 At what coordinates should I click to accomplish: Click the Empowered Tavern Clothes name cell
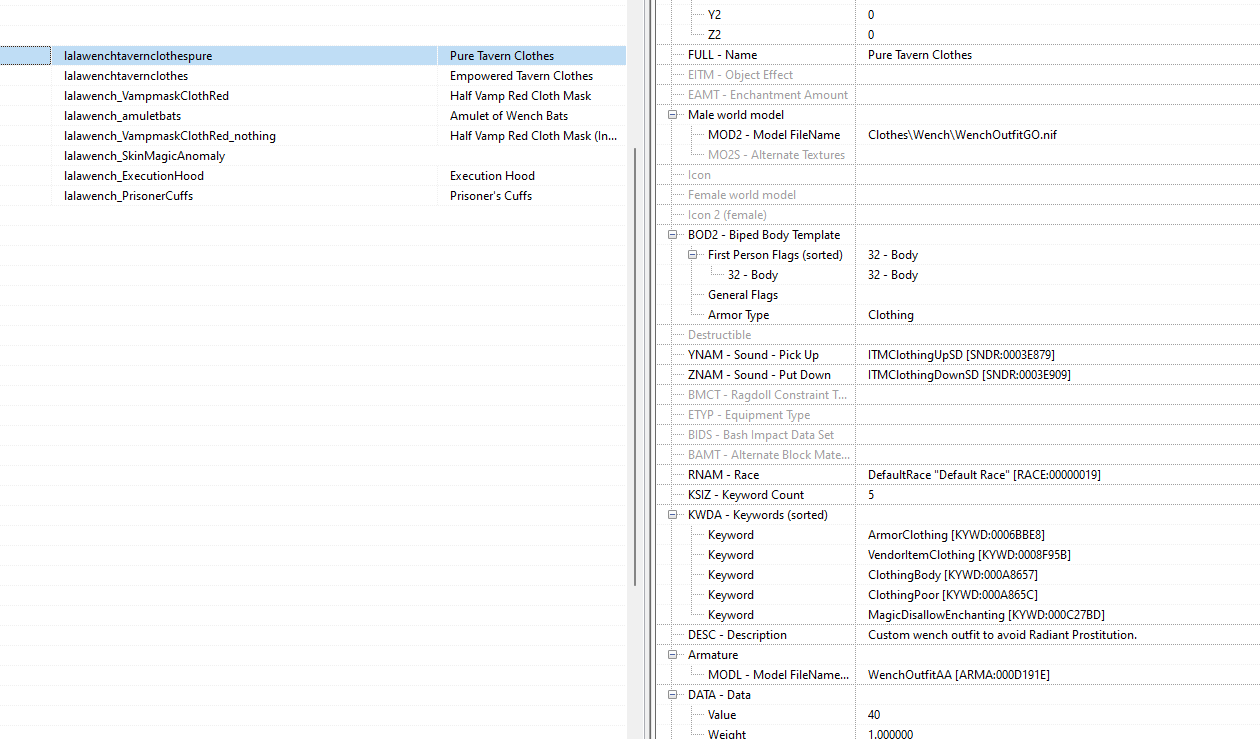[532, 76]
